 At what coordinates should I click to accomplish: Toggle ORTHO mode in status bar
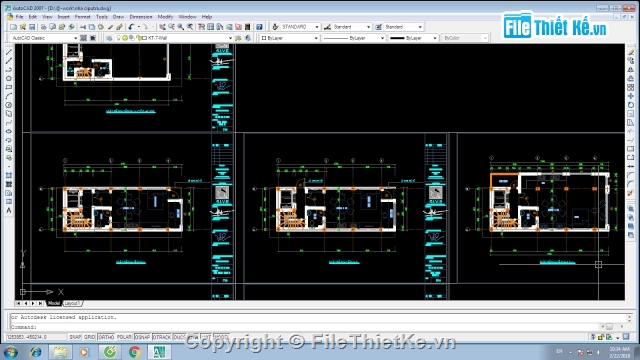[106, 337]
